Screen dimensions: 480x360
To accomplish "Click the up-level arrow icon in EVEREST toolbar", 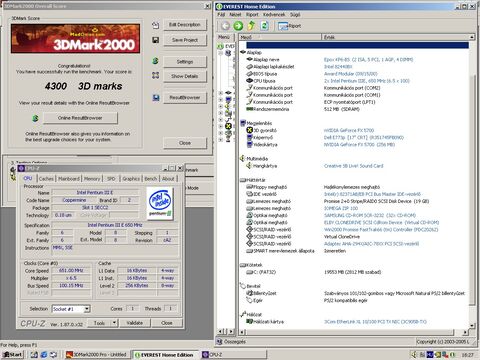I will (251, 25).
